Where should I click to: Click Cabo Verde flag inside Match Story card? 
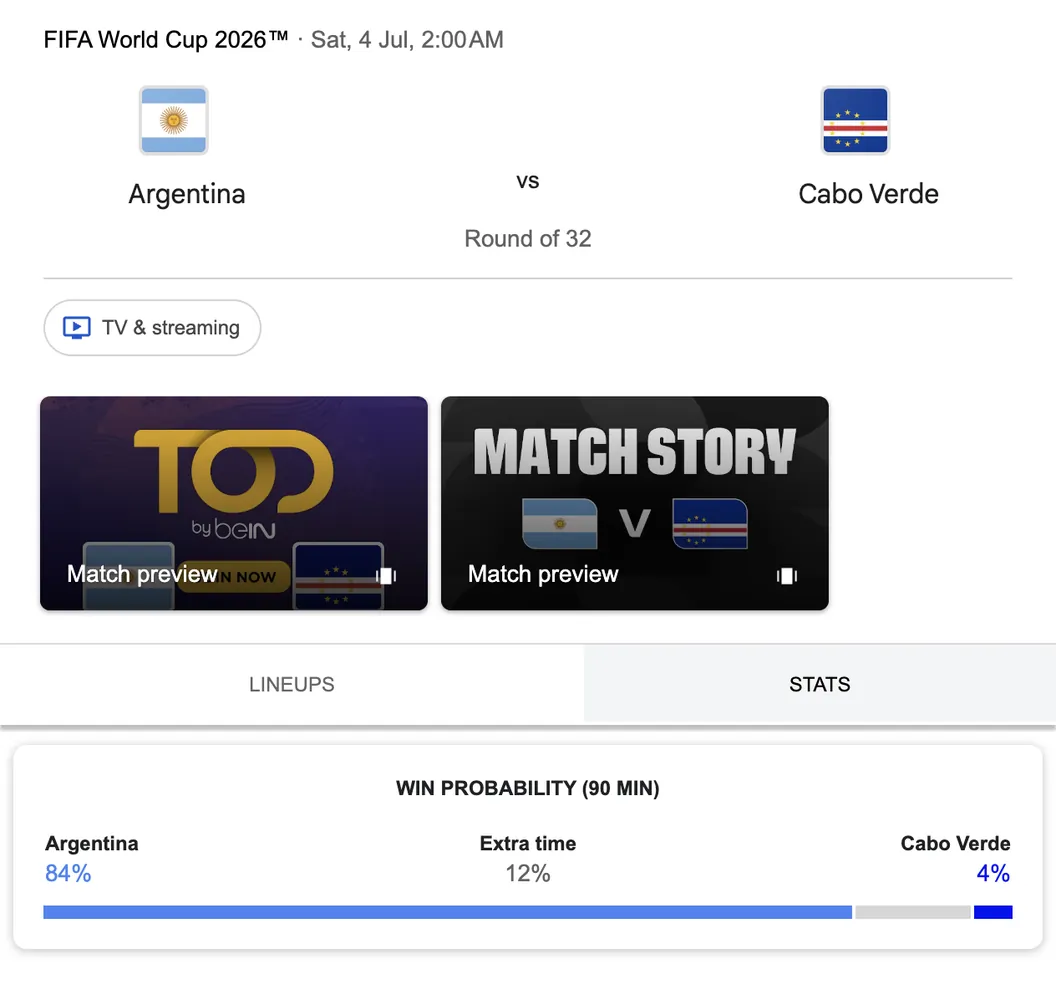coord(710,524)
